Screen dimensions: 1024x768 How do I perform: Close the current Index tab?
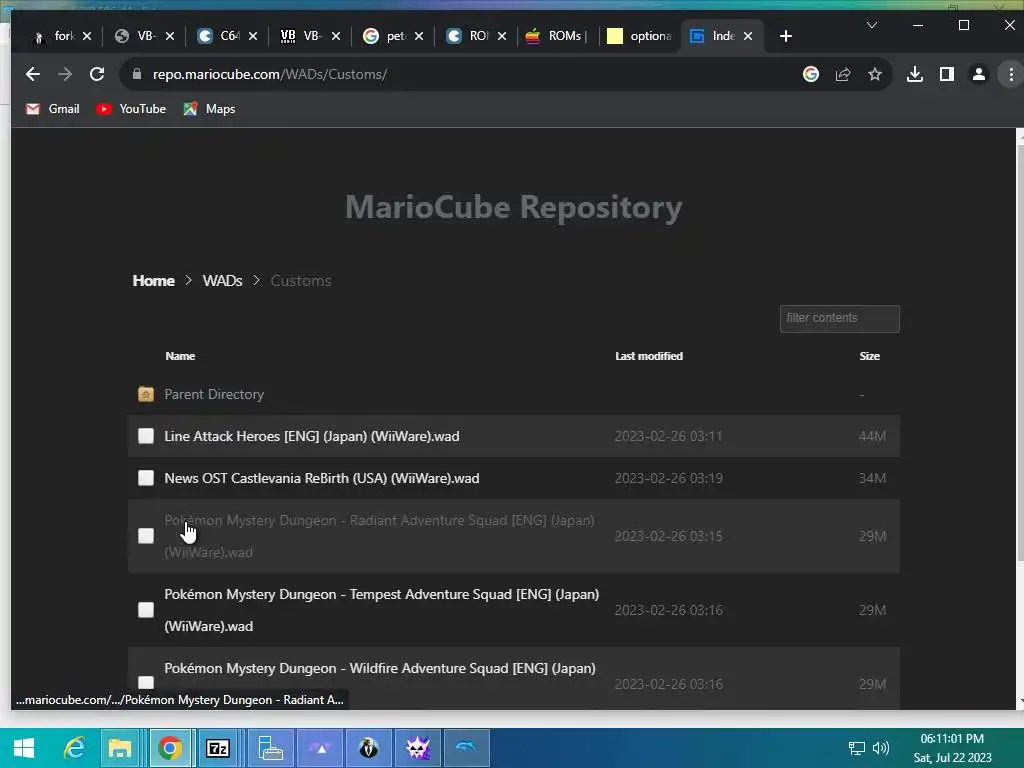748,36
